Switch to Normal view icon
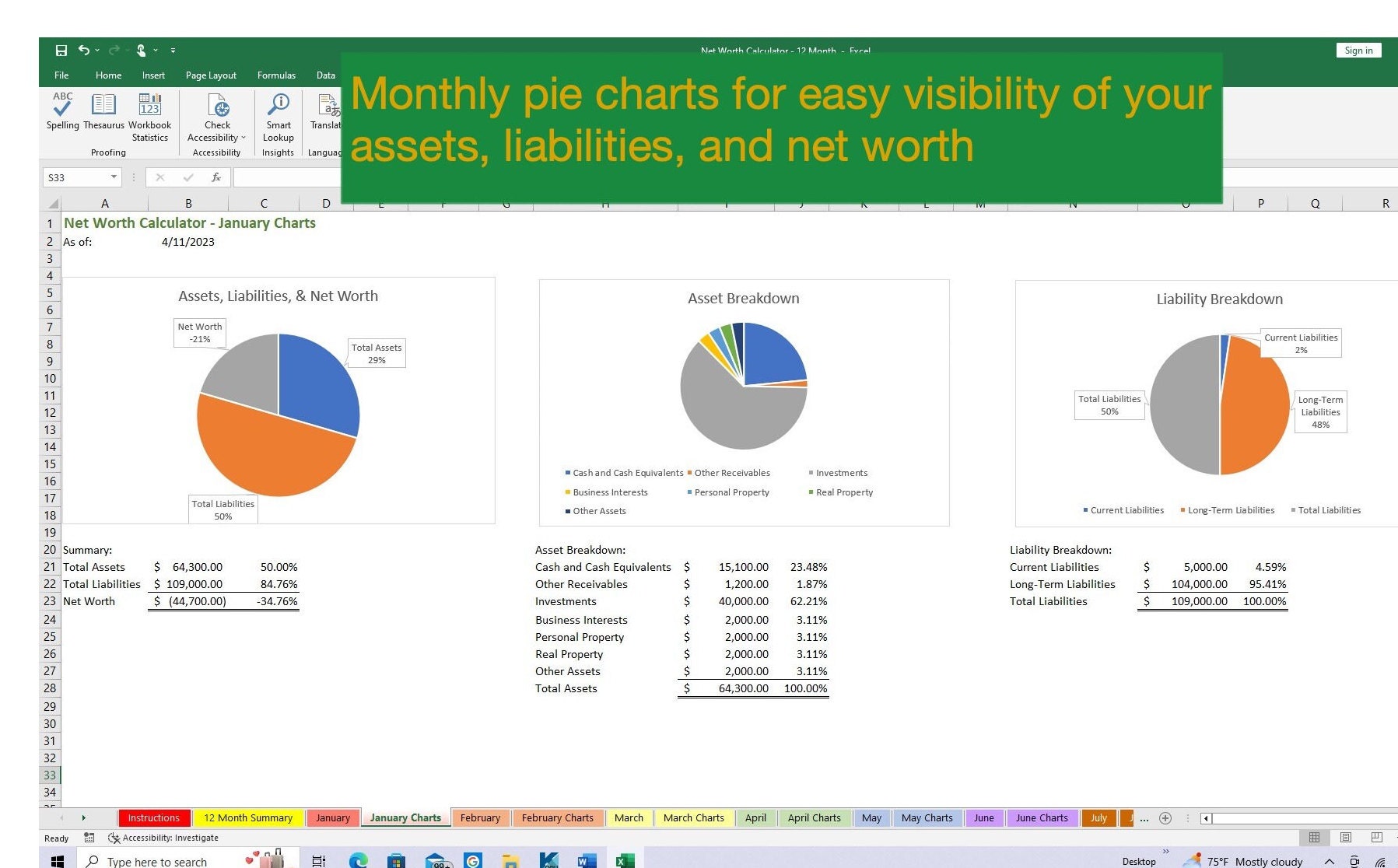The height and width of the screenshot is (868, 1398). (x=1314, y=838)
